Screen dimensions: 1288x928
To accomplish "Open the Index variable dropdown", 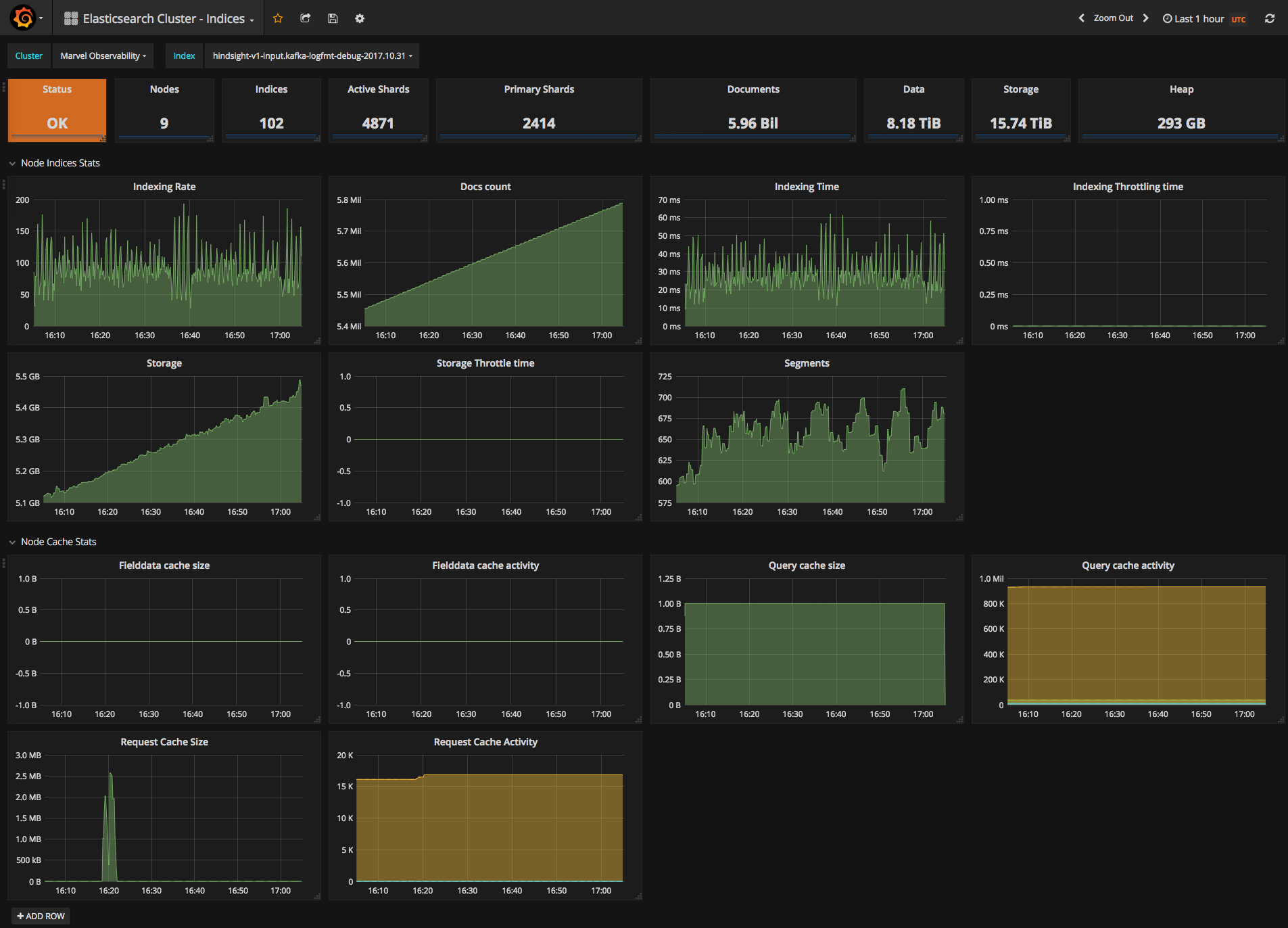I will [312, 55].
